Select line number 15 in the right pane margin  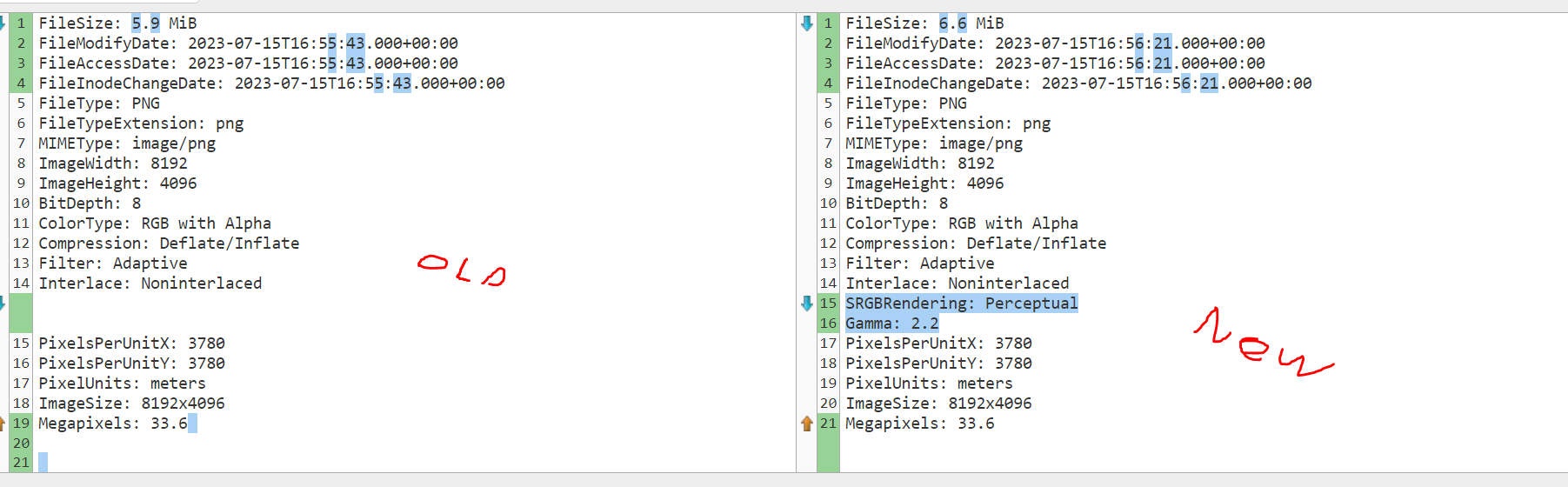click(828, 304)
